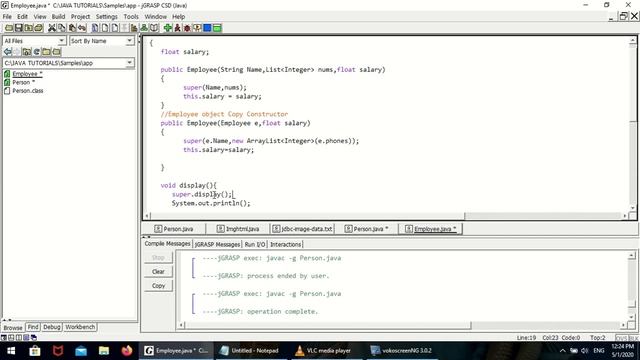Select Person.class in the file browser
Viewport: 640px width, 360px height.
27,91
